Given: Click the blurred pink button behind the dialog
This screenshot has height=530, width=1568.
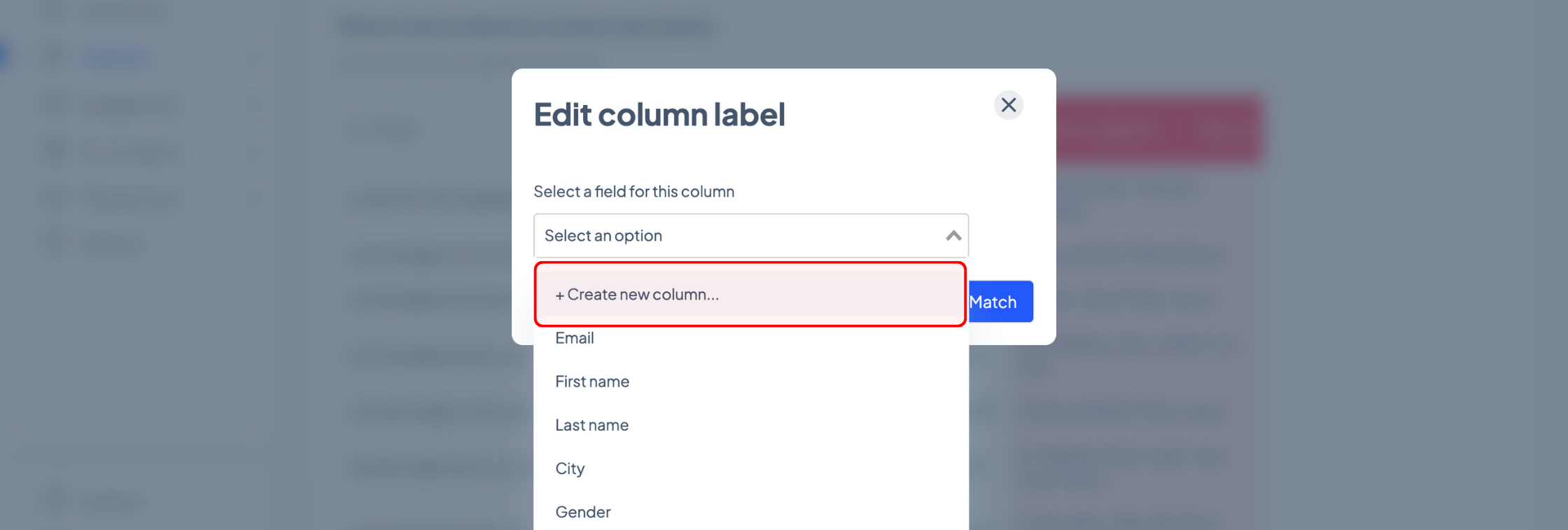Looking at the screenshot, I should (1158, 130).
